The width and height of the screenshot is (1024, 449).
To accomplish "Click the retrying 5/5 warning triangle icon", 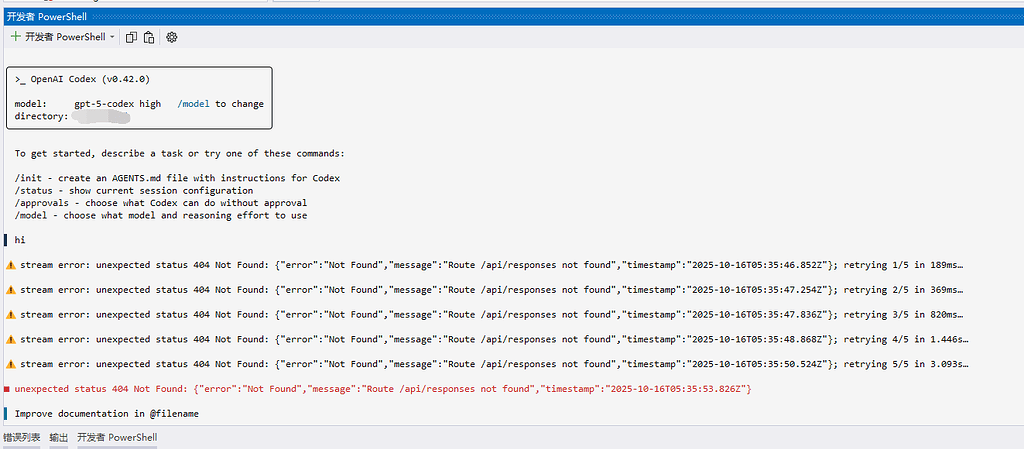I will 10,364.
